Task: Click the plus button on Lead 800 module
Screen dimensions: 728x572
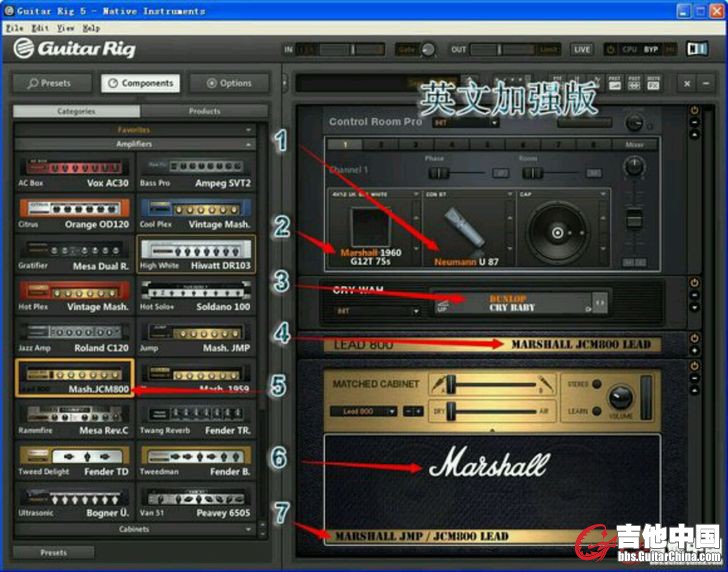Action: [695, 351]
